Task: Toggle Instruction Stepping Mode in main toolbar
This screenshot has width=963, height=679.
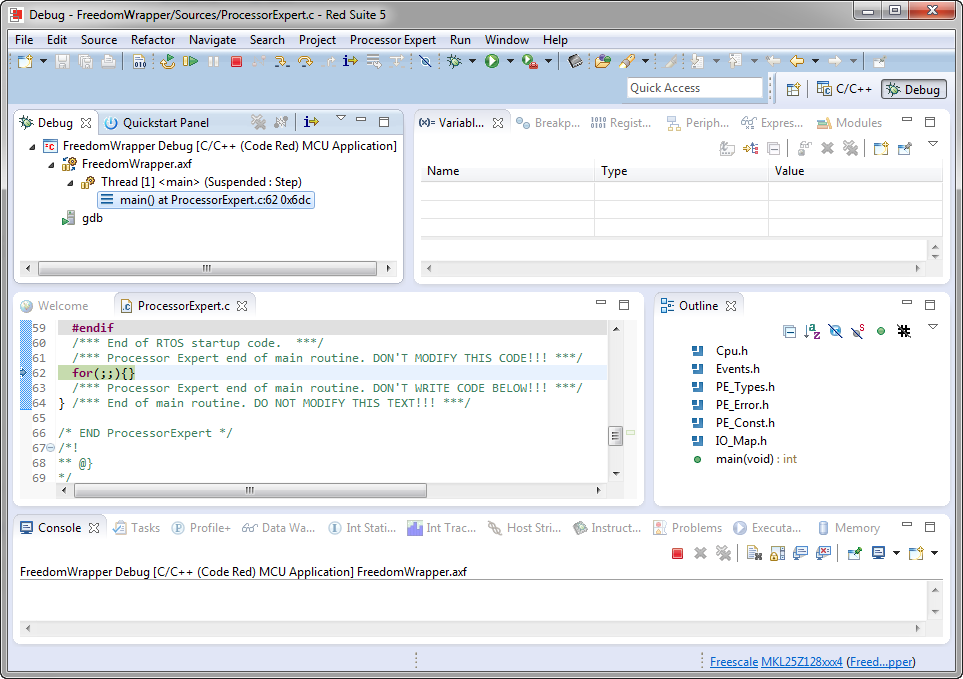Action: pos(350,62)
